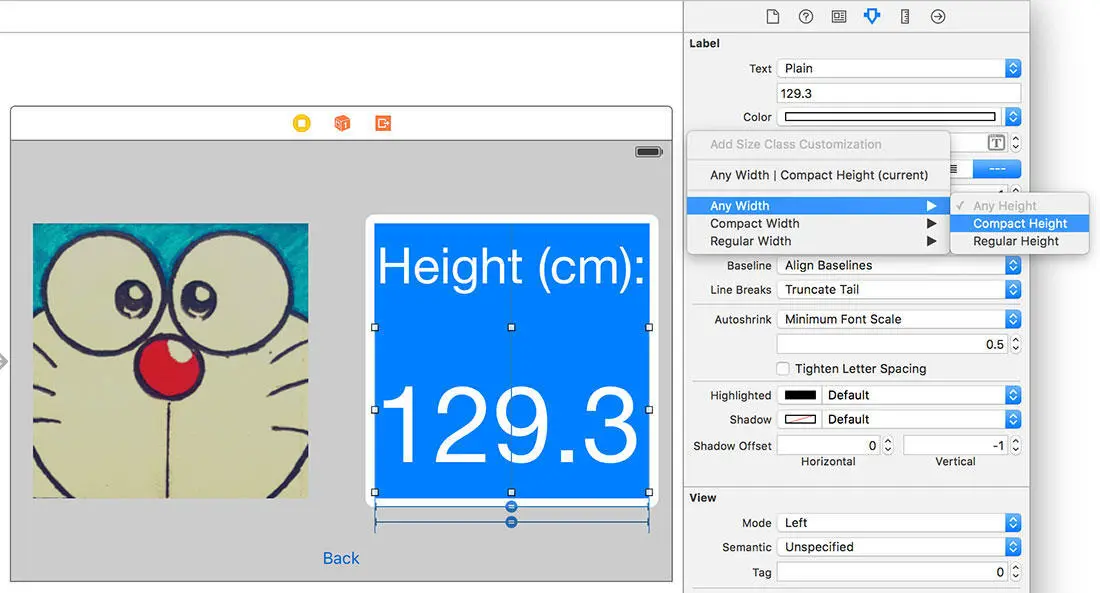Click the Vertical shadow offset stepper
This screenshot has height=593, width=1100.
click(1016, 446)
